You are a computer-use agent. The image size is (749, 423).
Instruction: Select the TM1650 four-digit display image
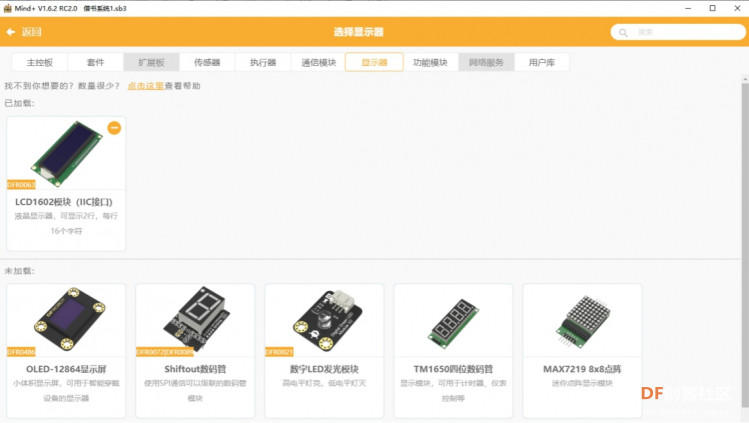[453, 323]
